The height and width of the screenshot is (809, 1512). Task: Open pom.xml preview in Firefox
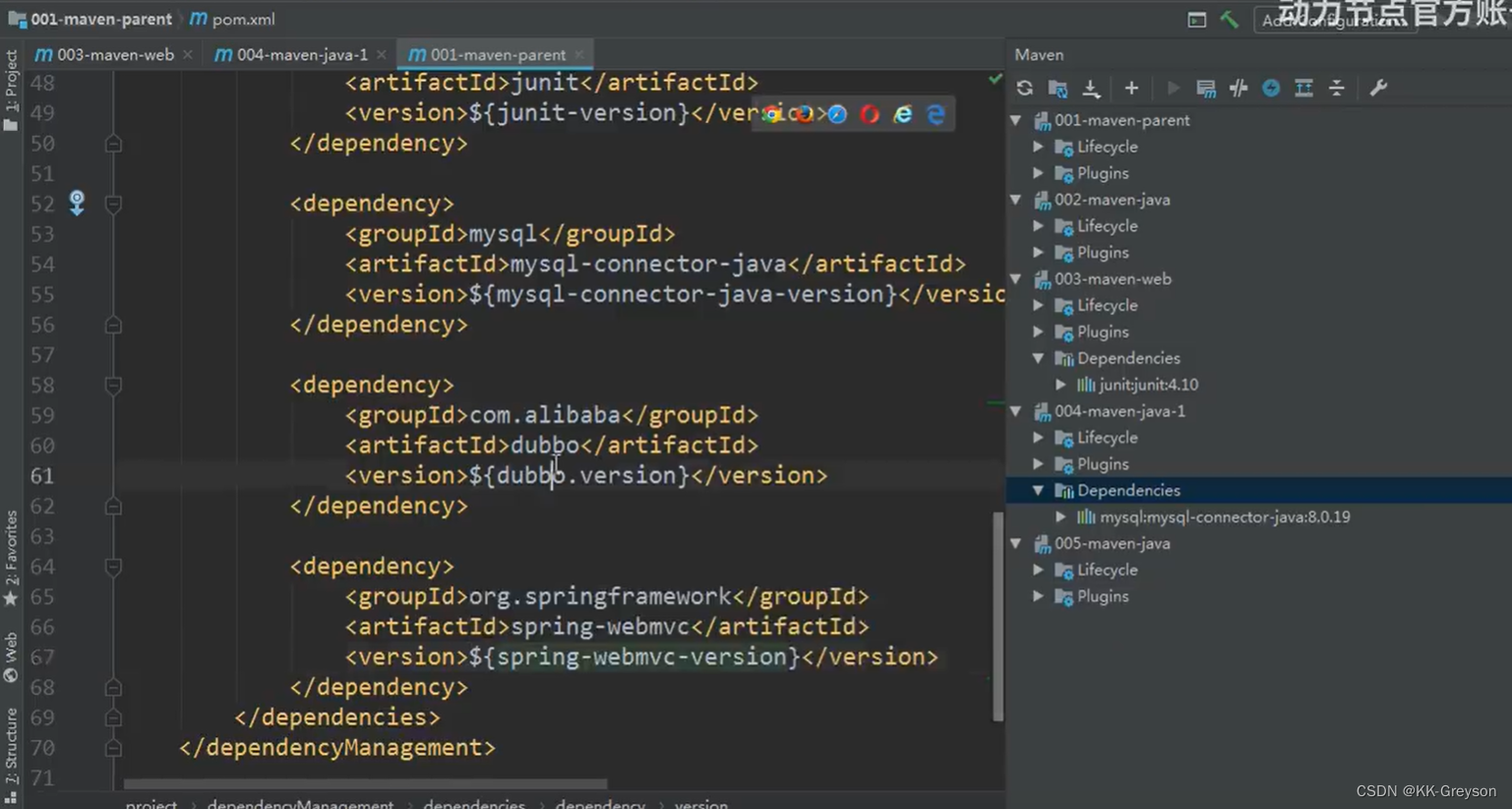[805, 114]
